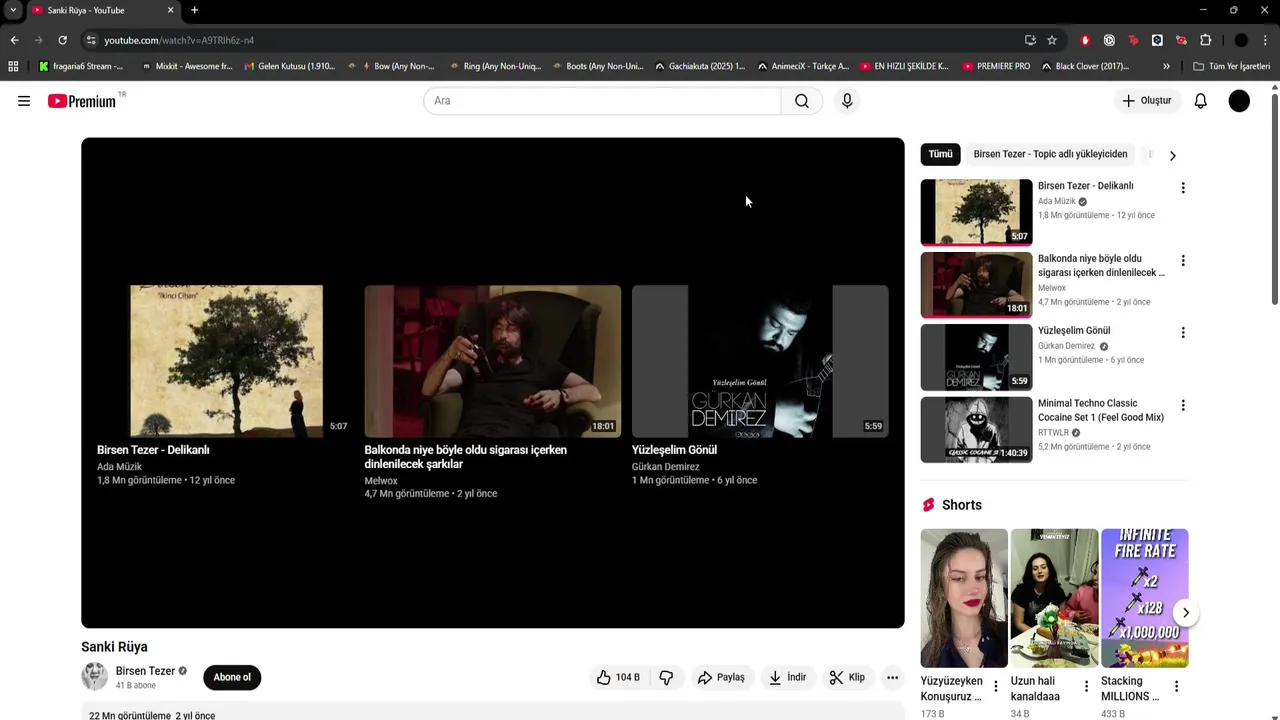Open the YouTube hamburger guide menu

[x=24, y=101]
